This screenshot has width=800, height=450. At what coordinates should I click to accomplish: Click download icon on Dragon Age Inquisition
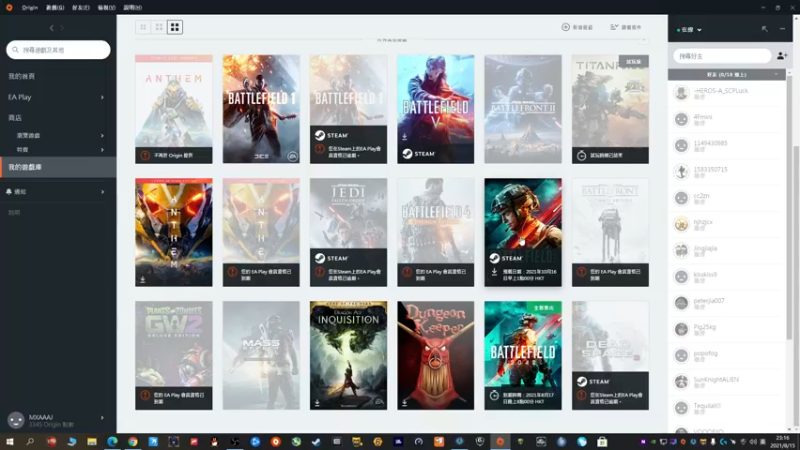tap(317, 403)
